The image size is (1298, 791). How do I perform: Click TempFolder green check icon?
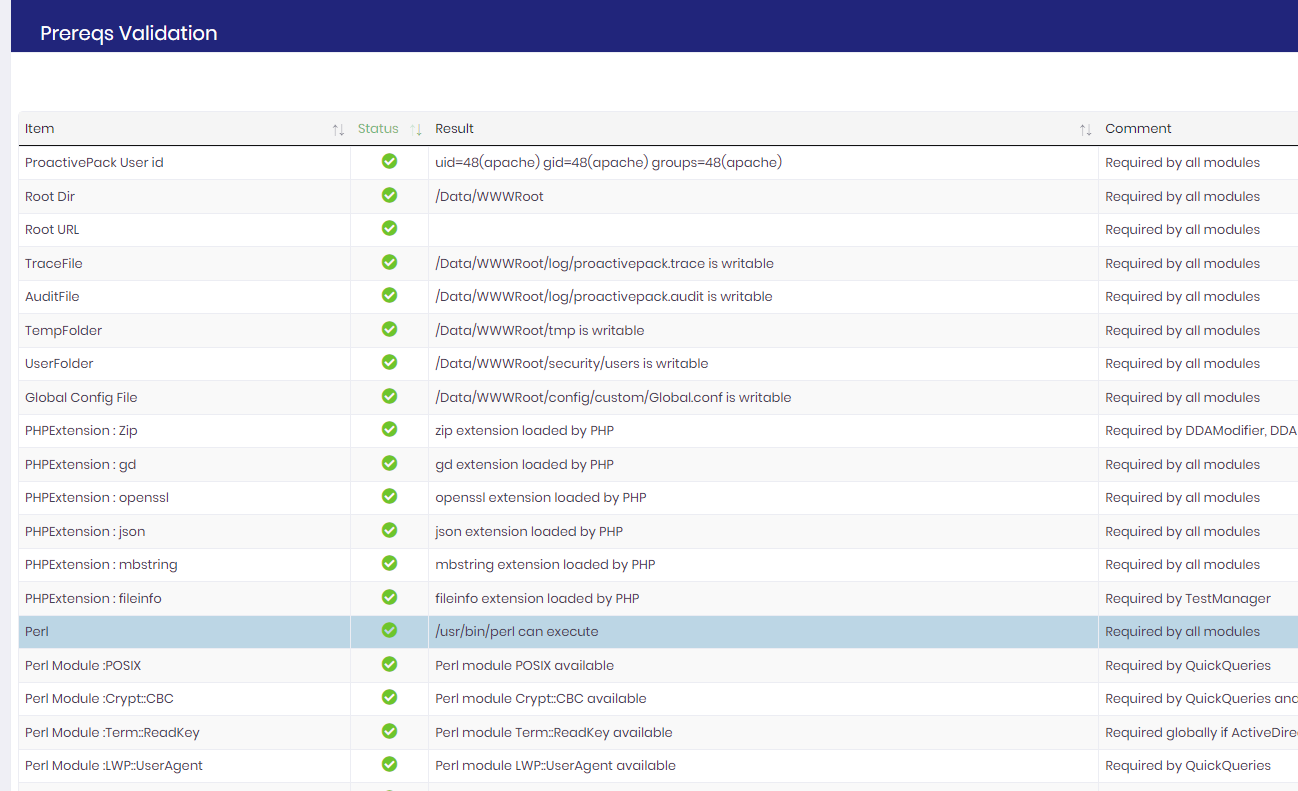tap(389, 329)
